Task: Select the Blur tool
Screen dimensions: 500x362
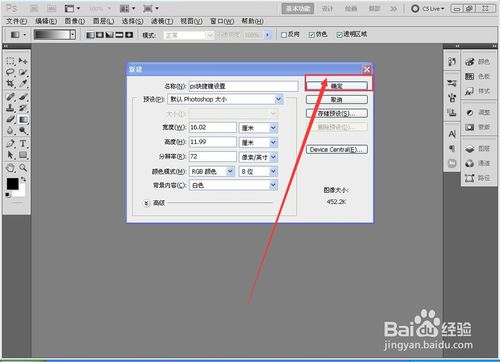Action: (x=10, y=130)
